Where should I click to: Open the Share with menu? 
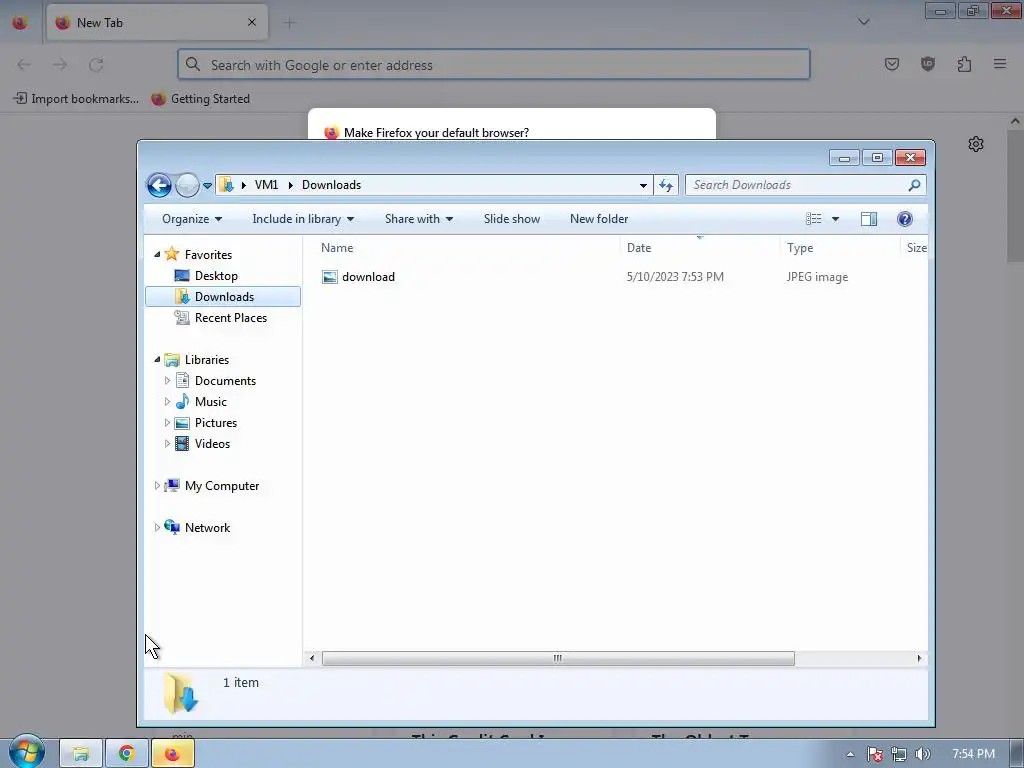[419, 219]
